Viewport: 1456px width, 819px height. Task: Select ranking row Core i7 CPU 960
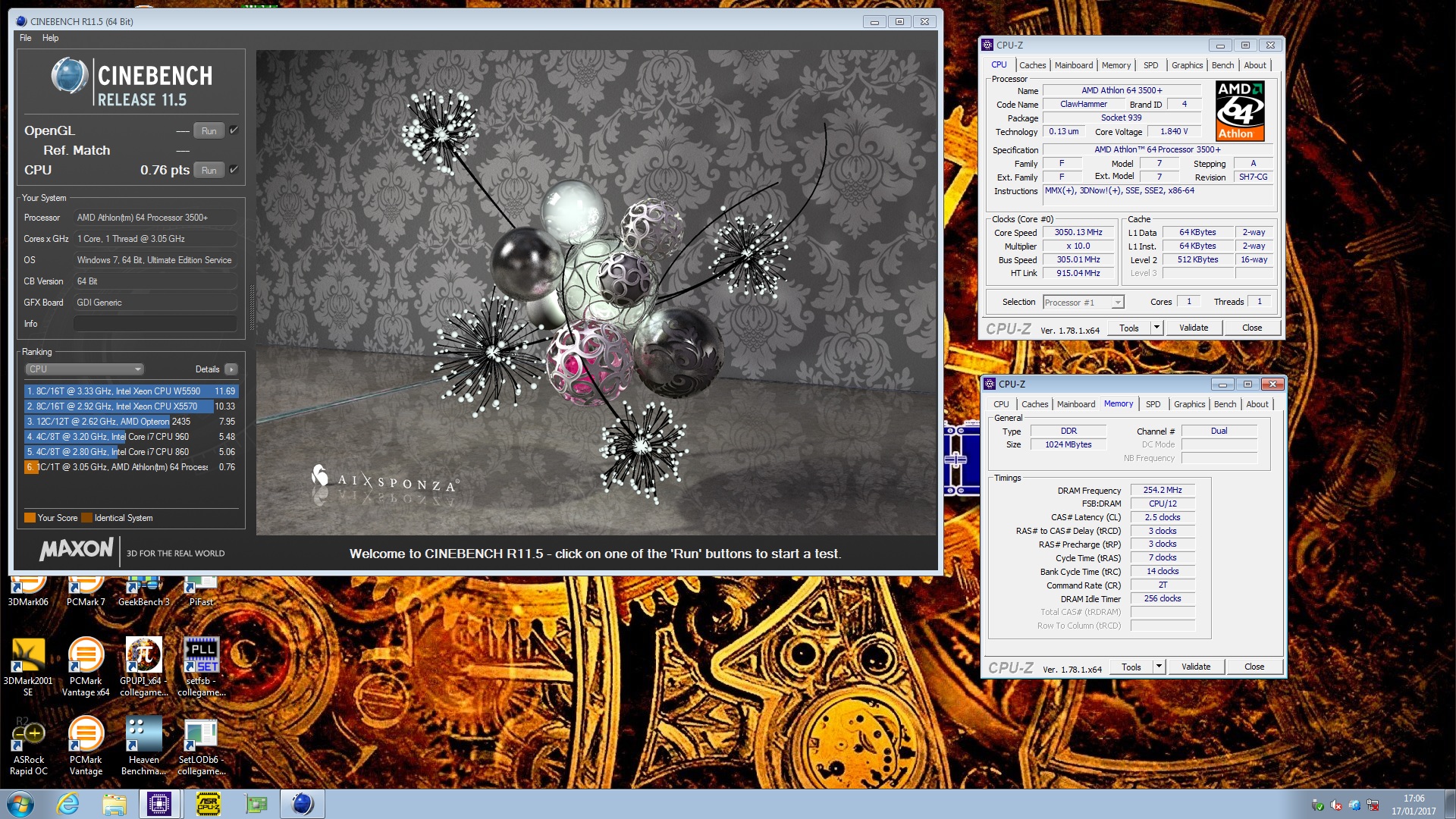click(131, 437)
